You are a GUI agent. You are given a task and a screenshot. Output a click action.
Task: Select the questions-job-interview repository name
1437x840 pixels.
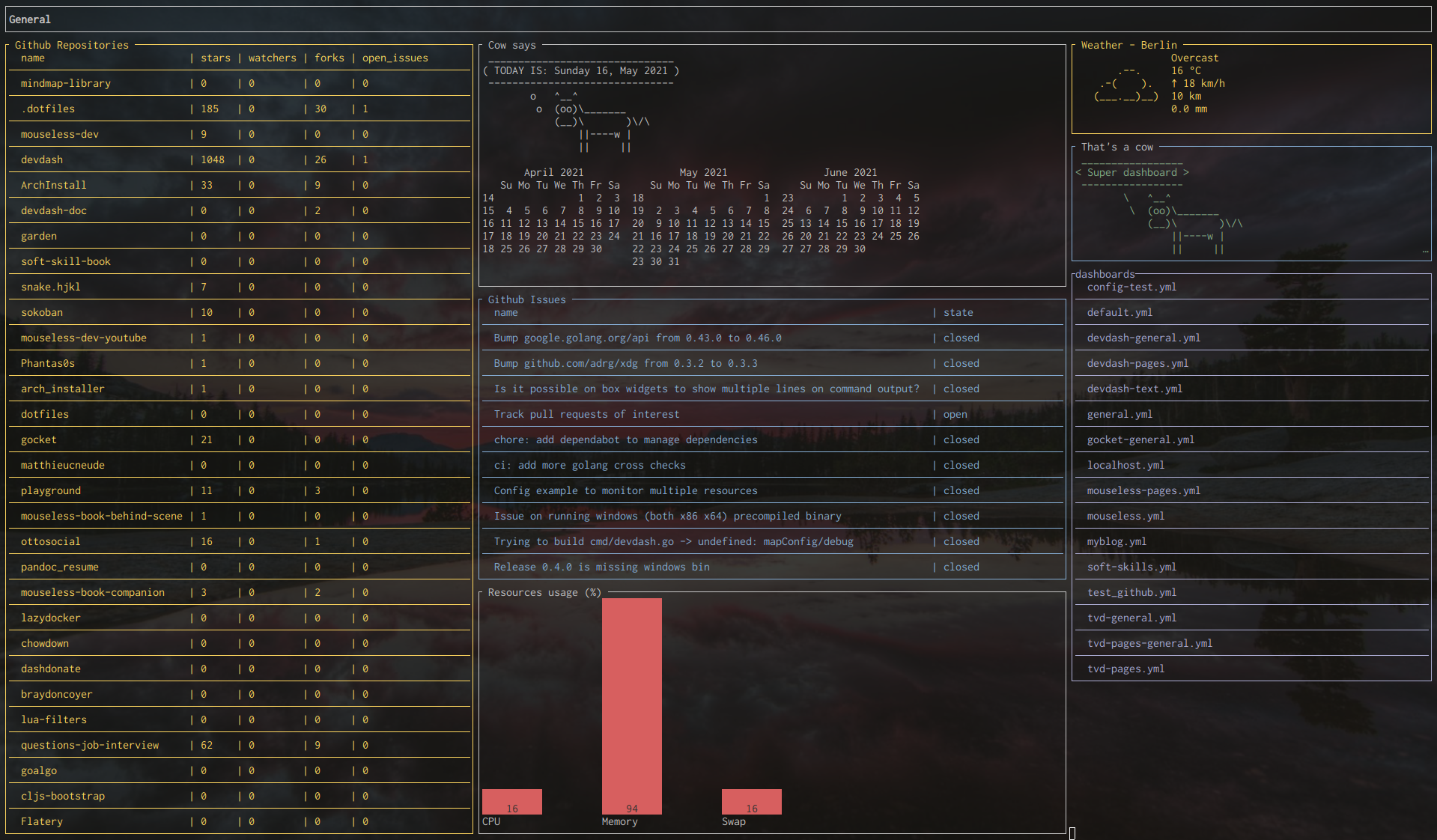90,745
